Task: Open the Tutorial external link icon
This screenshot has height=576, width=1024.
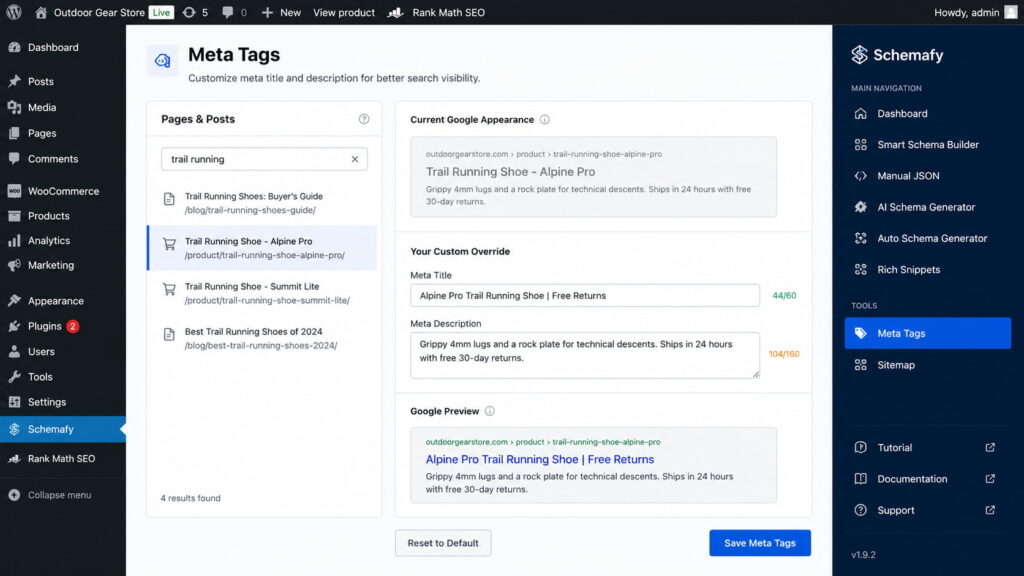Action: [990, 447]
